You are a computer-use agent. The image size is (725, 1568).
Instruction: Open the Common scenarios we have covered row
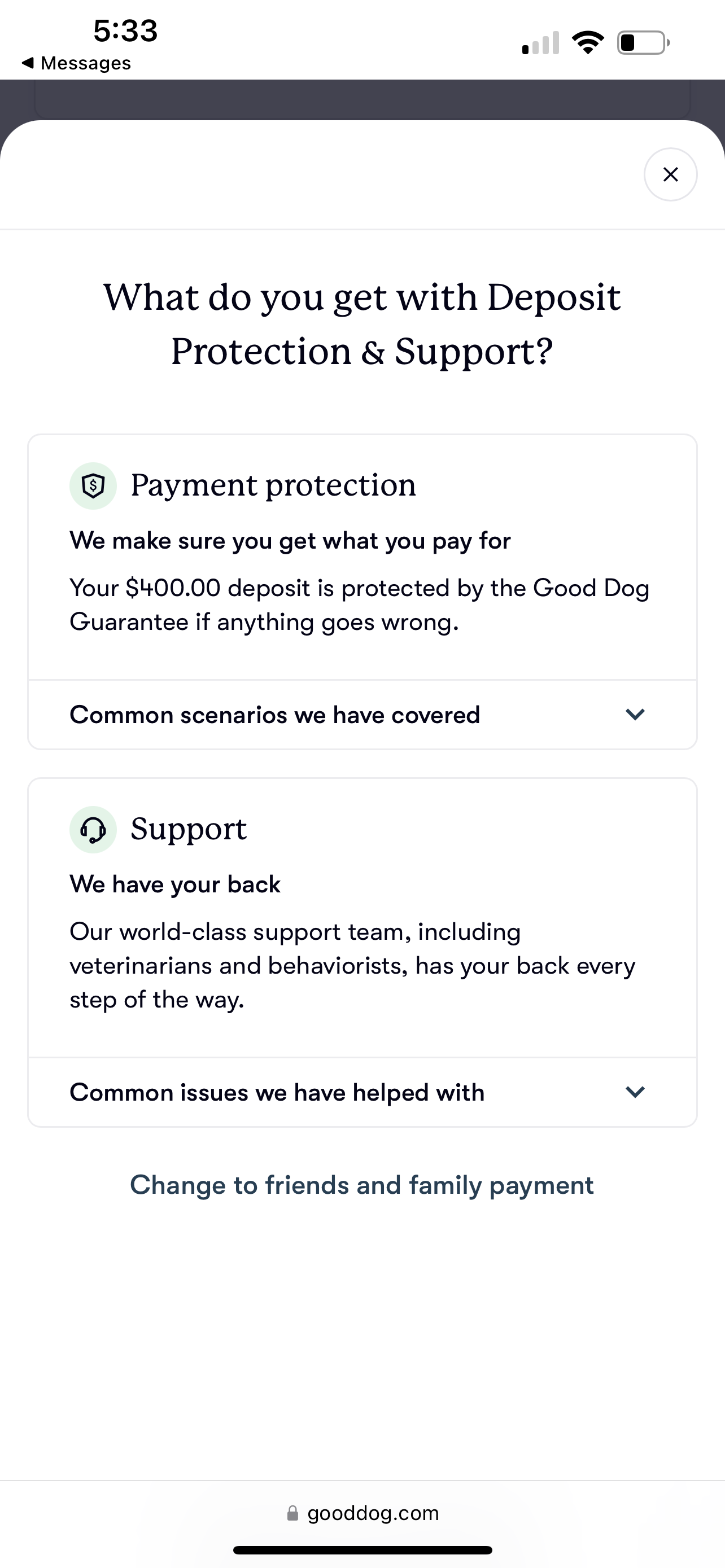pyautogui.click(x=362, y=715)
